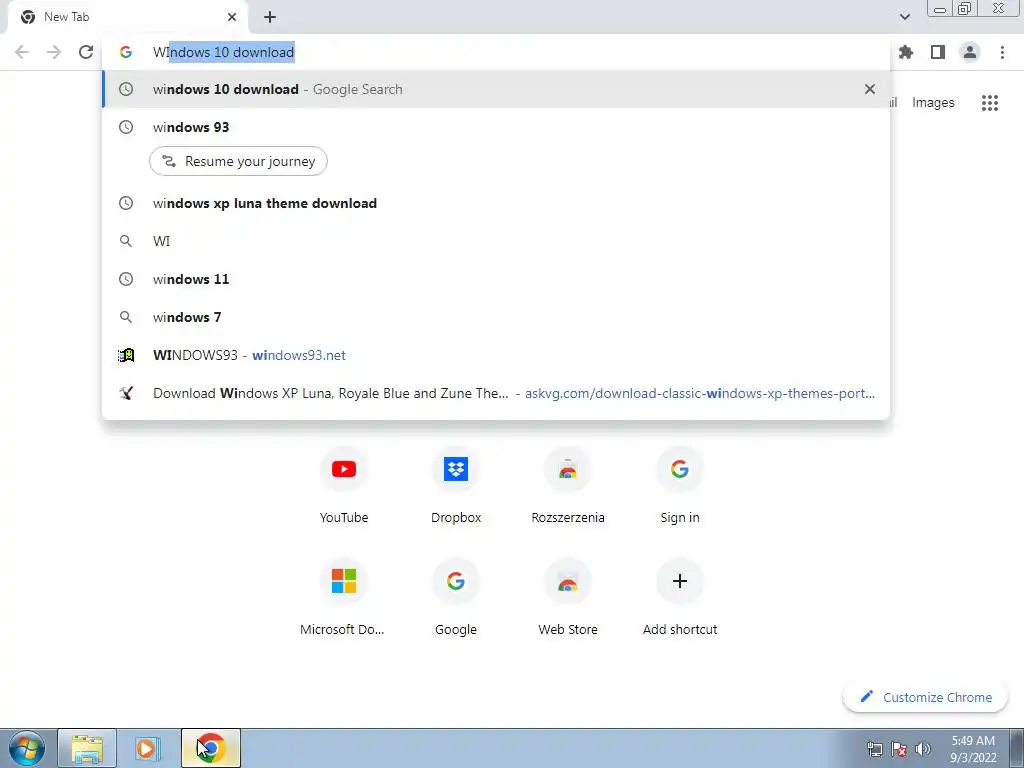Open the Google shortcut tile
1024x768 pixels.
(456, 598)
